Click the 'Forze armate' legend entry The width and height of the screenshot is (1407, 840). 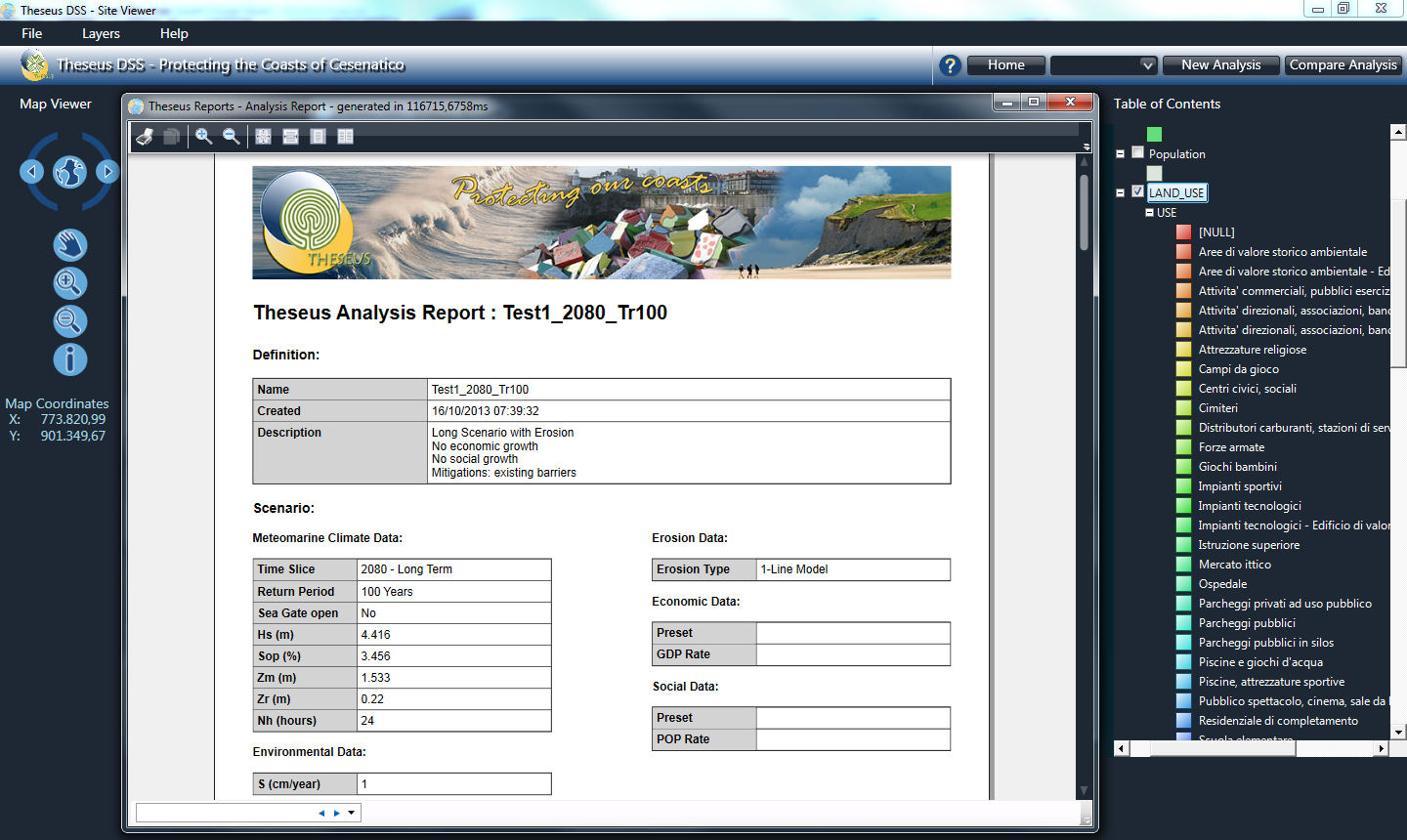1231,447
